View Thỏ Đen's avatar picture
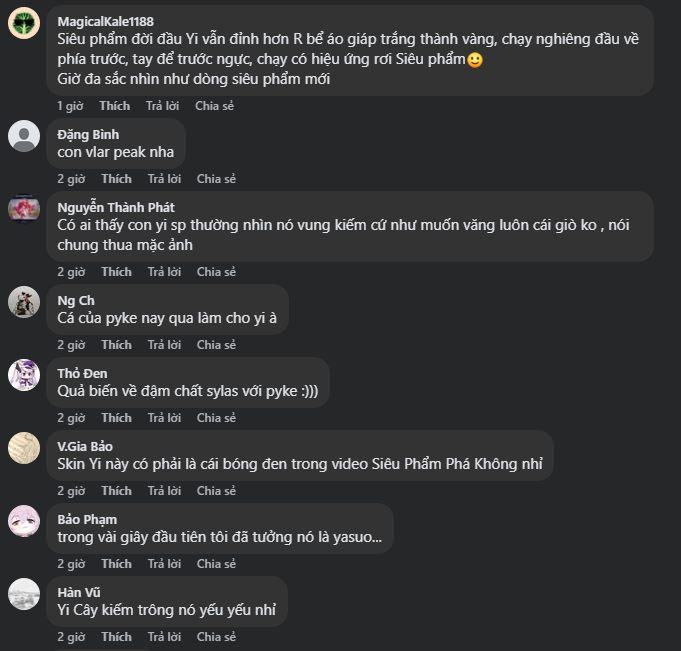681x651 pixels. 24,375
